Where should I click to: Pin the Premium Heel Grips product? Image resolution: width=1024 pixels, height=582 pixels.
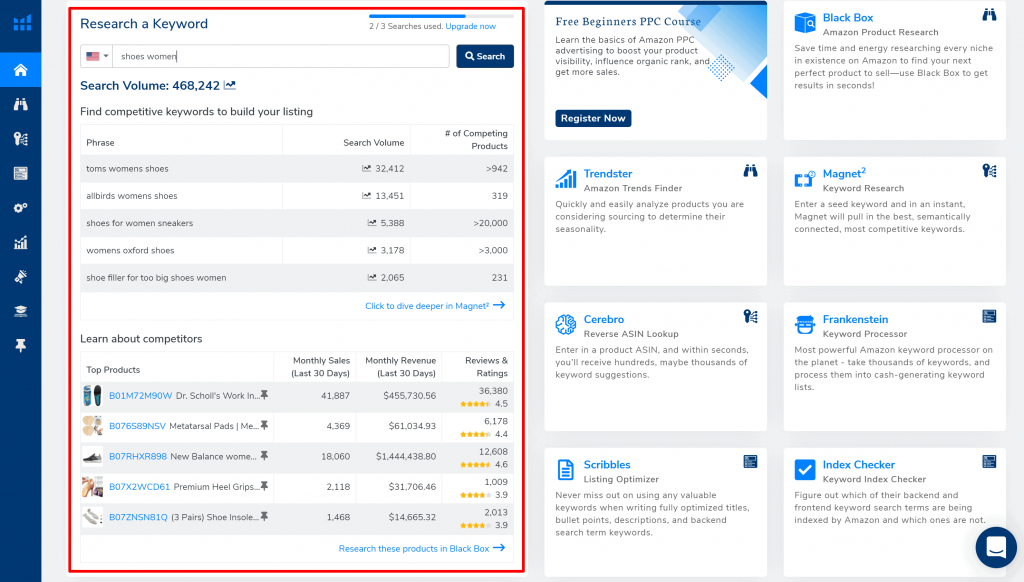tap(264, 486)
